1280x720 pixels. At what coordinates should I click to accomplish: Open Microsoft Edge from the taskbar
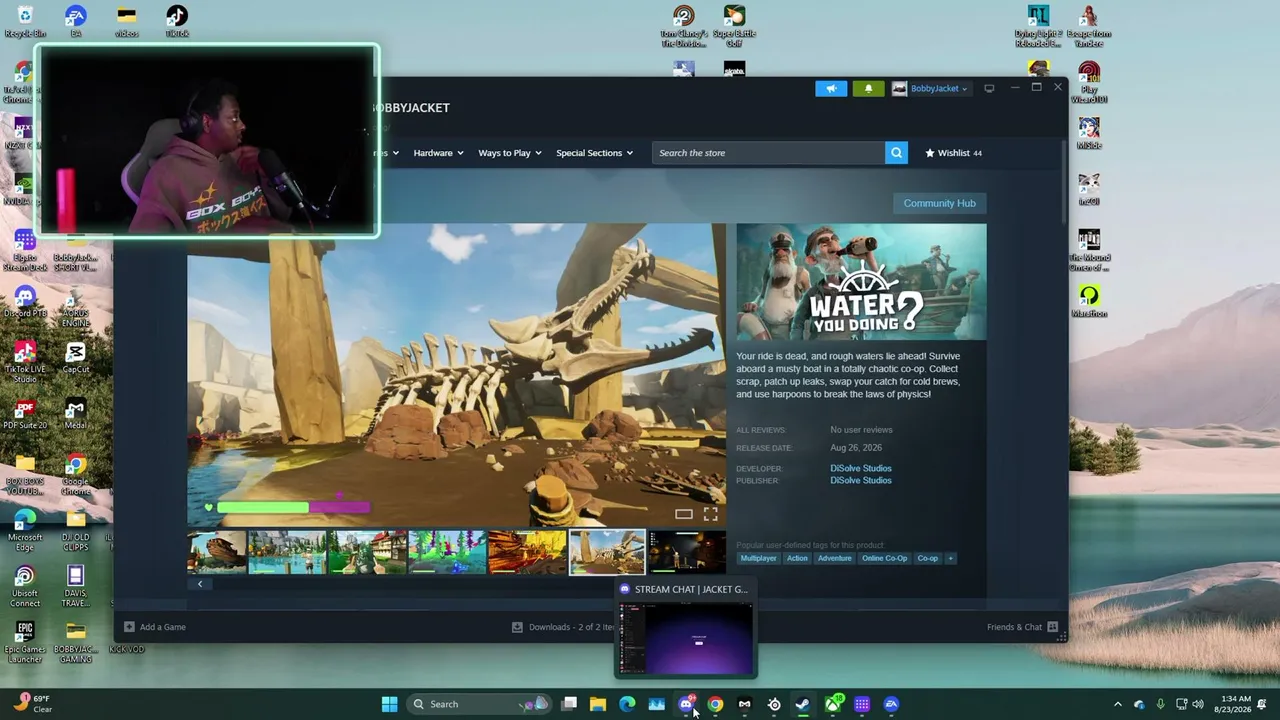pos(627,704)
